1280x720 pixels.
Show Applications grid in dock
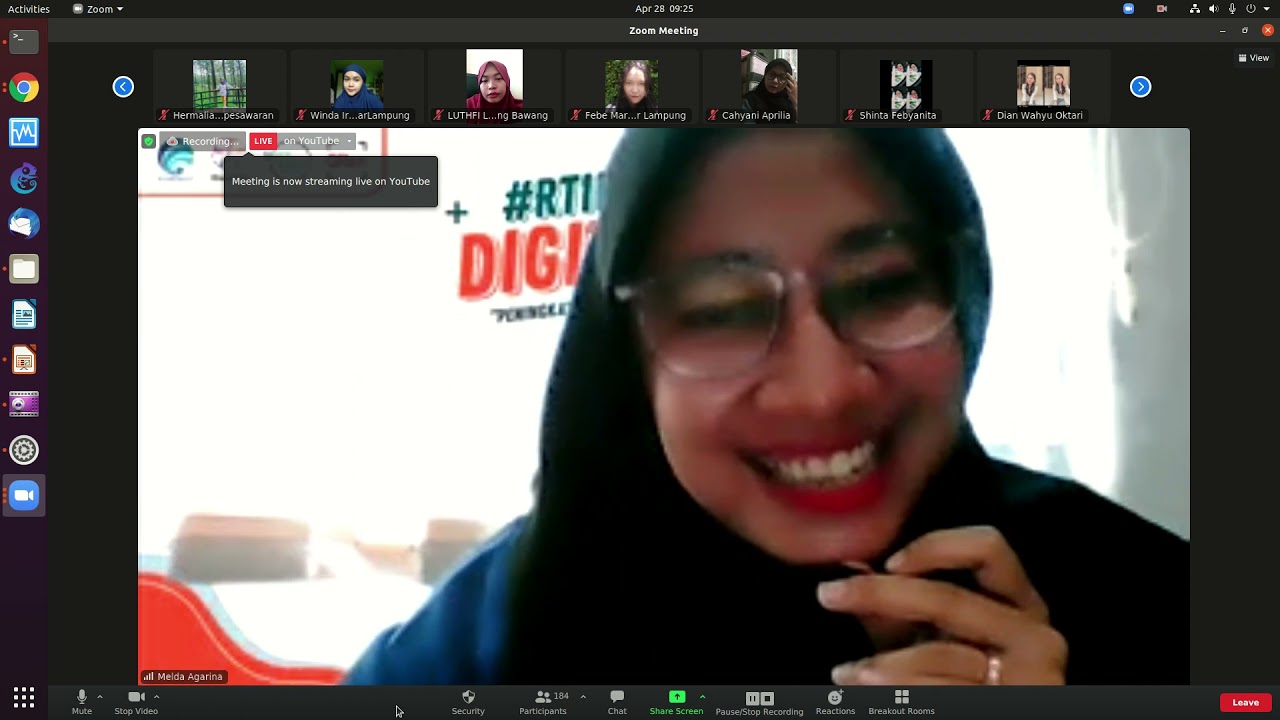(24, 697)
